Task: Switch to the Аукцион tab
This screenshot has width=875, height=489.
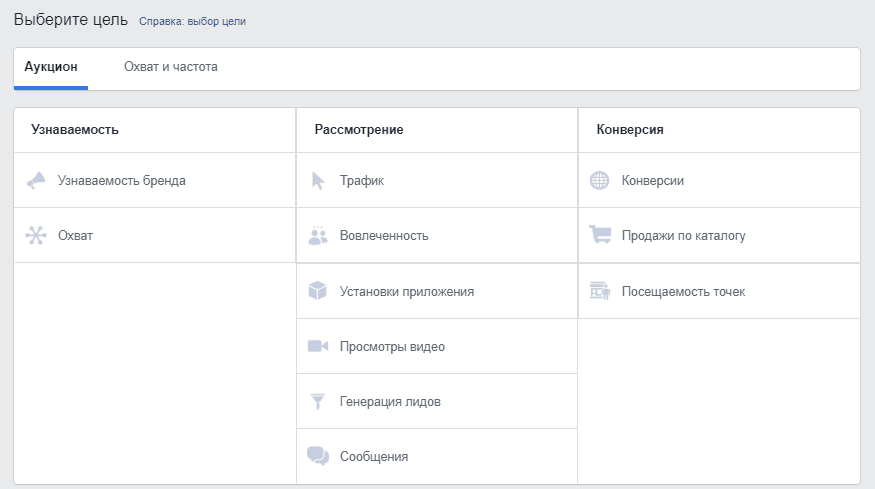Action: [x=51, y=68]
